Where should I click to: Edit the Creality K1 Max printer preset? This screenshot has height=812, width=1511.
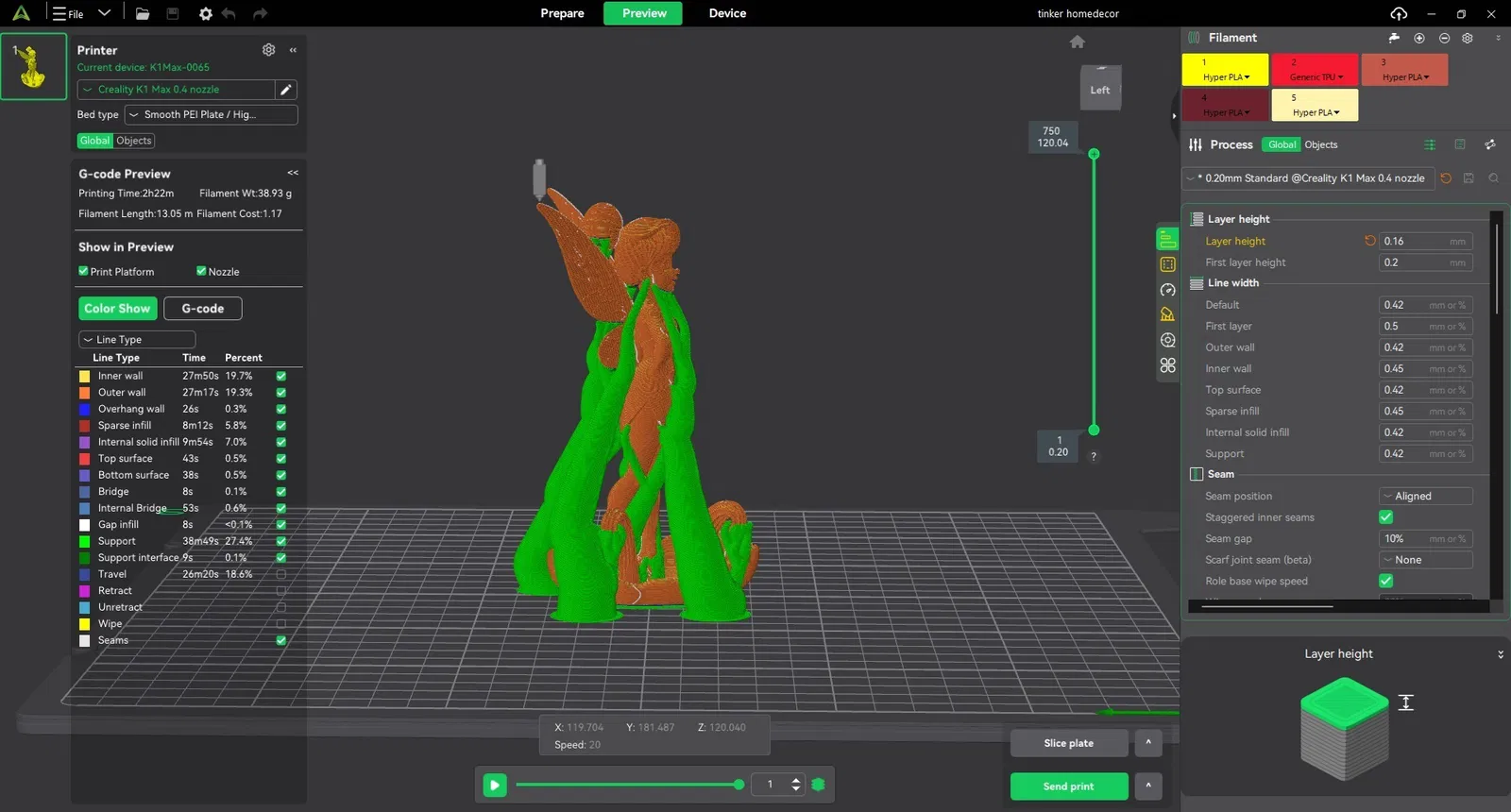(286, 89)
